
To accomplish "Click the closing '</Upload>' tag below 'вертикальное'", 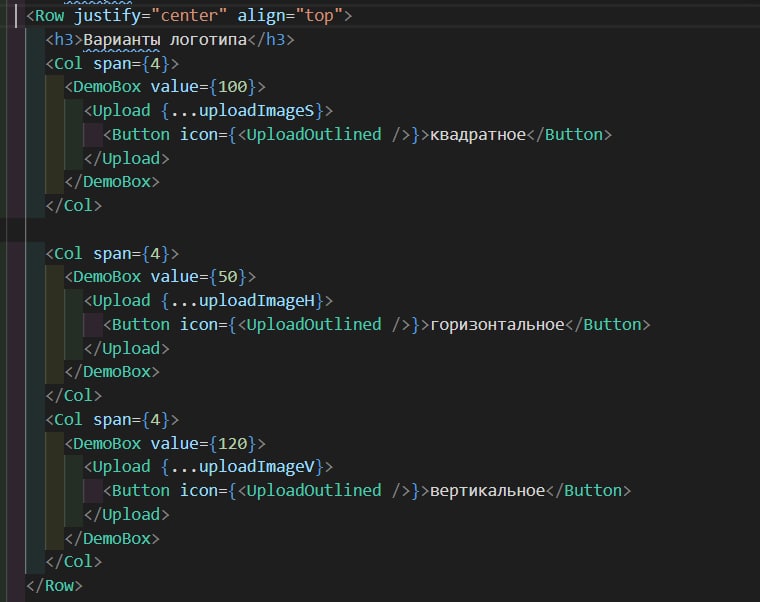I will point(127,514).
